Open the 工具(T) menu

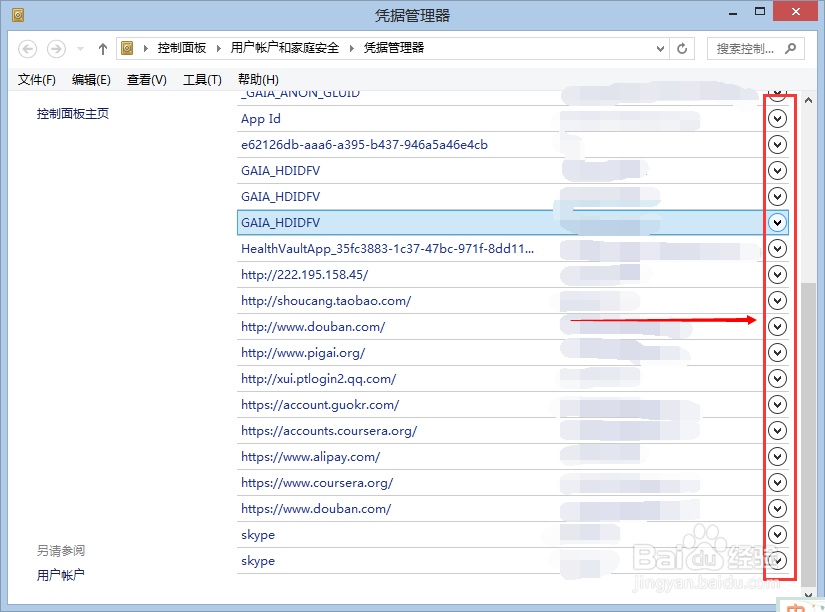click(x=202, y=79)
